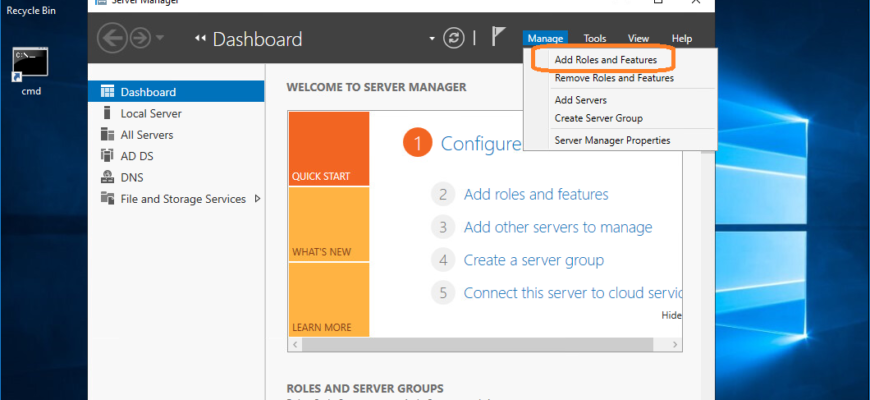This screenshot has height=400, width=870.
Task: Open the dropdown arrow left of refresh
Action: [x=432, y=39]
